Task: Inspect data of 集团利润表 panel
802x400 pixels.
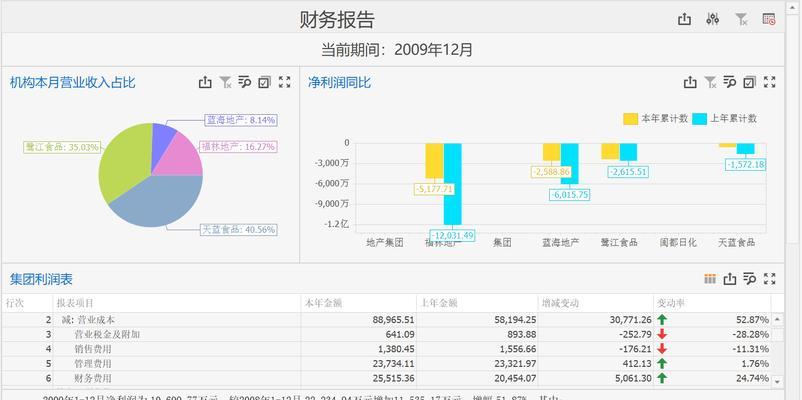Action: (x=750, y=279)
